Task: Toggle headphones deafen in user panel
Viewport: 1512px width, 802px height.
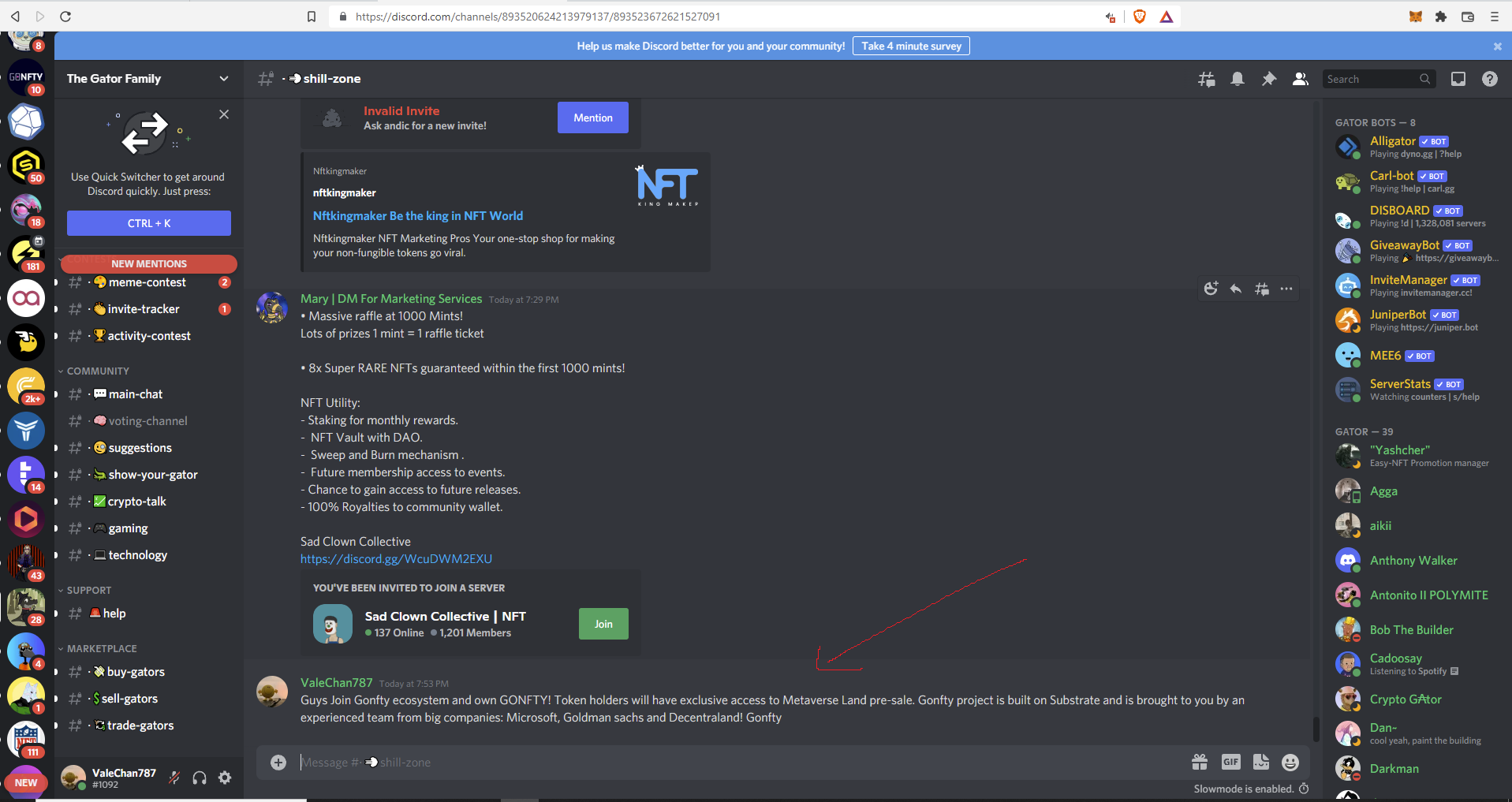Action: point(200,778)
